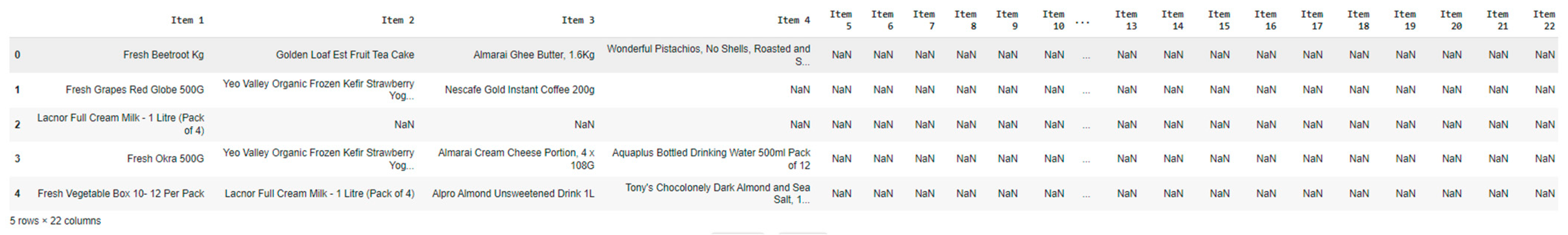Select the "Item 2" column header

[398, 20]
